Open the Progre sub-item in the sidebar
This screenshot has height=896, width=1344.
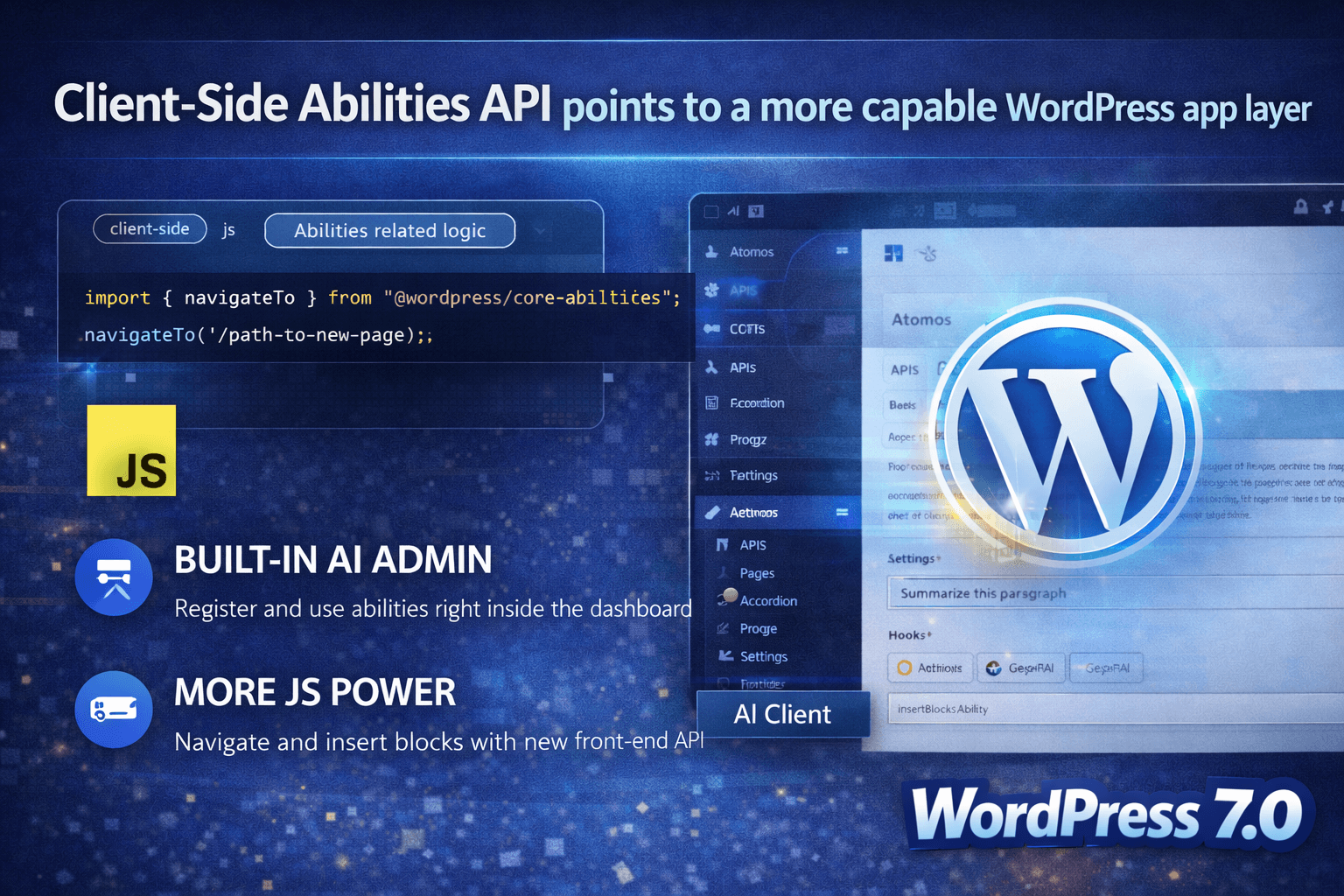758,629
